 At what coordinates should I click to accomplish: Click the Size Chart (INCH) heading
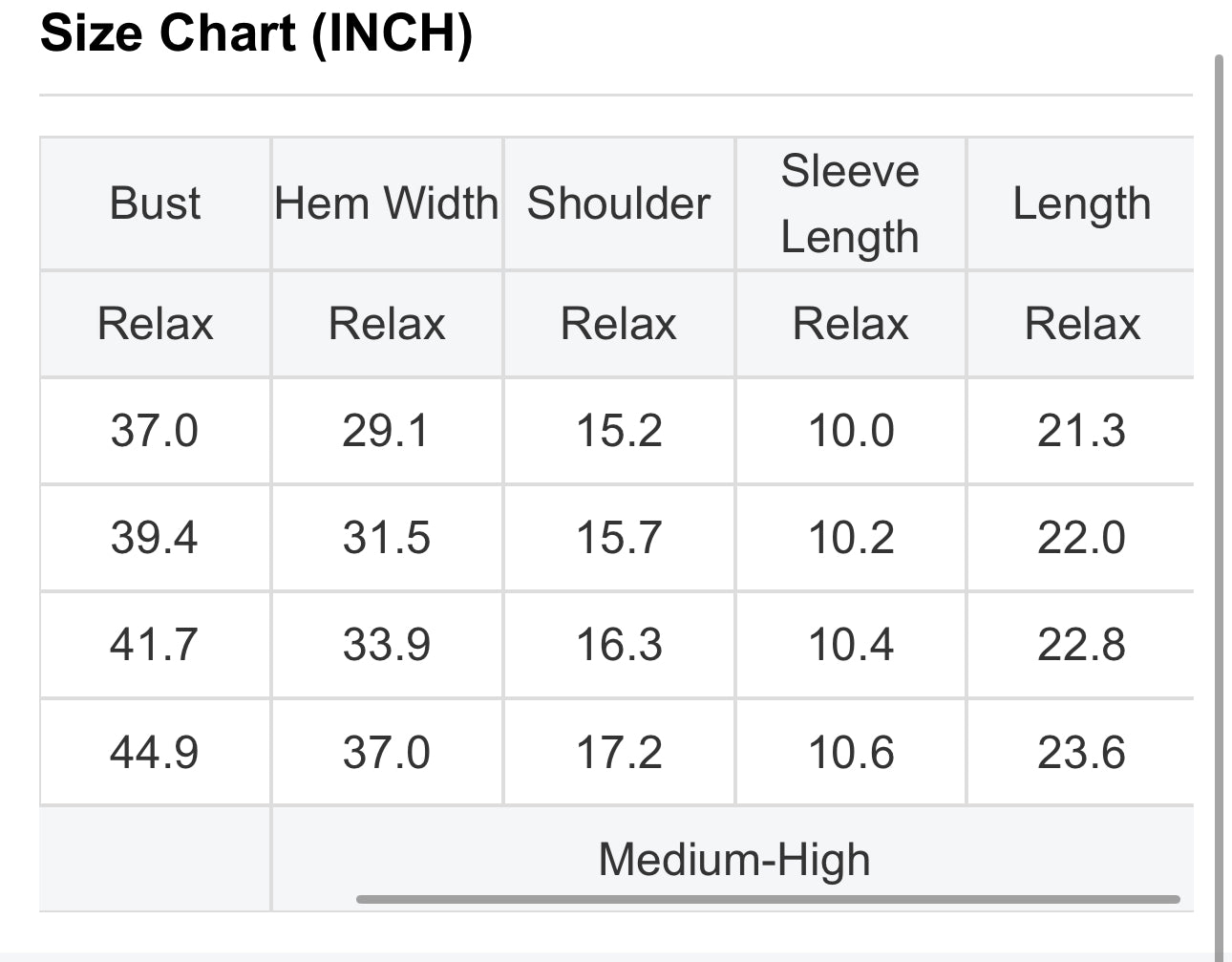256,33
